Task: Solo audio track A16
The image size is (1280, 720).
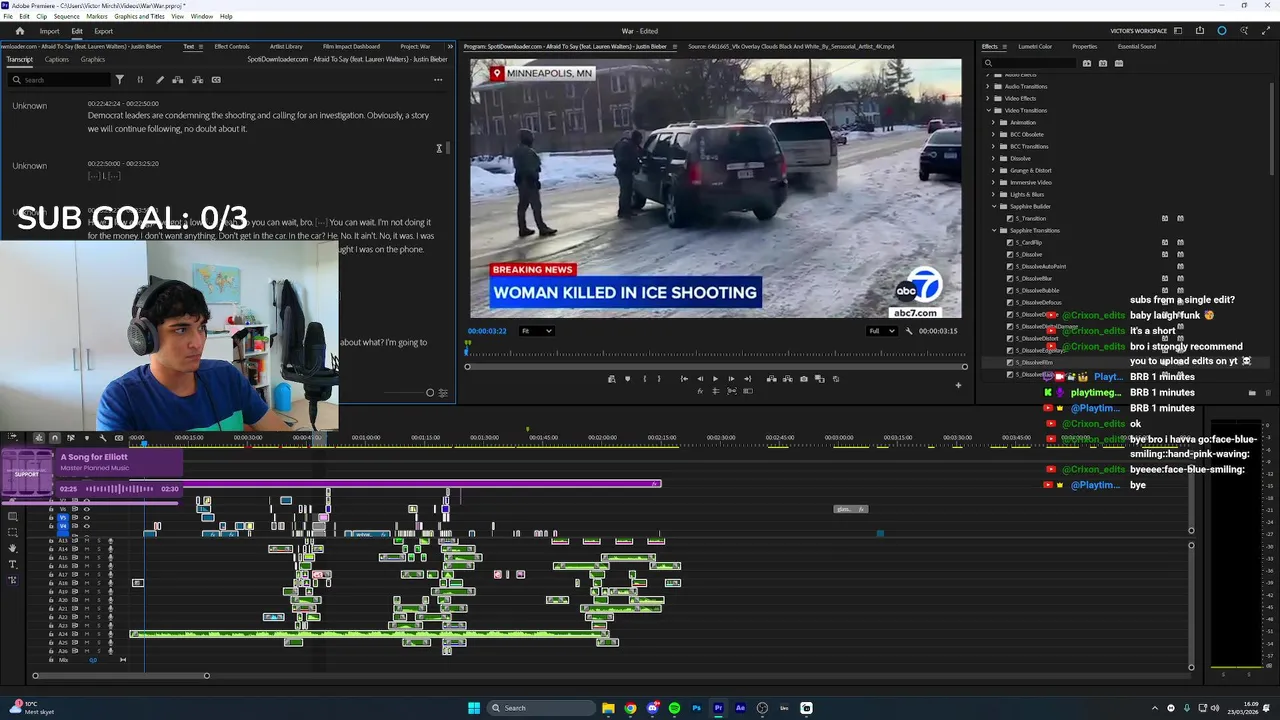Action: pos(99,566)
